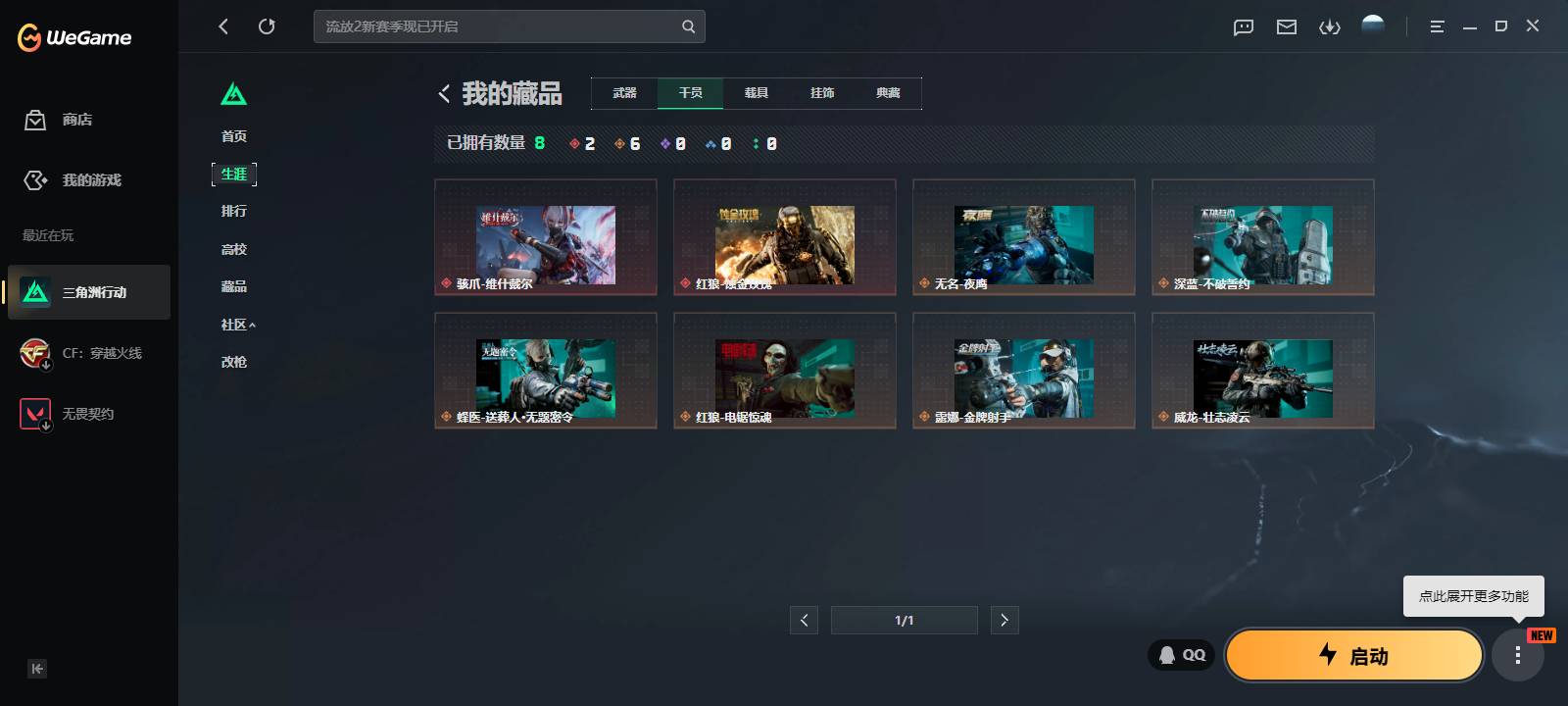Select the 骇爪-维什戴尔 operator card
Screen dimensions: 1568x706
[x=546, y=236]
